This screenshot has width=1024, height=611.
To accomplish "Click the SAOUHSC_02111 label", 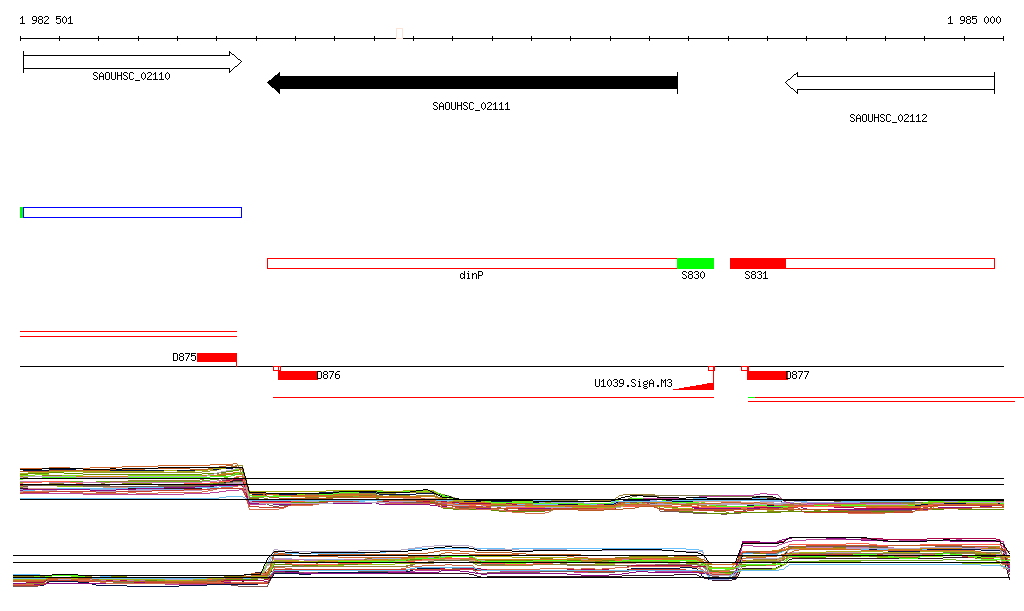I will click(471, 106).
